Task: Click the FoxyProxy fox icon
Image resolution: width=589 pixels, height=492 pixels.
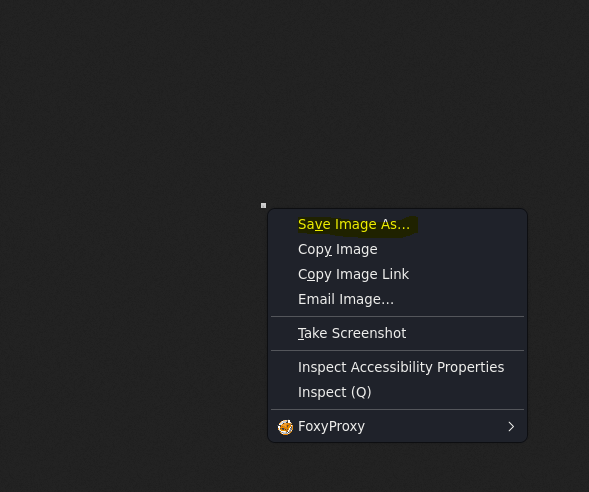Action: pos(285,427)
